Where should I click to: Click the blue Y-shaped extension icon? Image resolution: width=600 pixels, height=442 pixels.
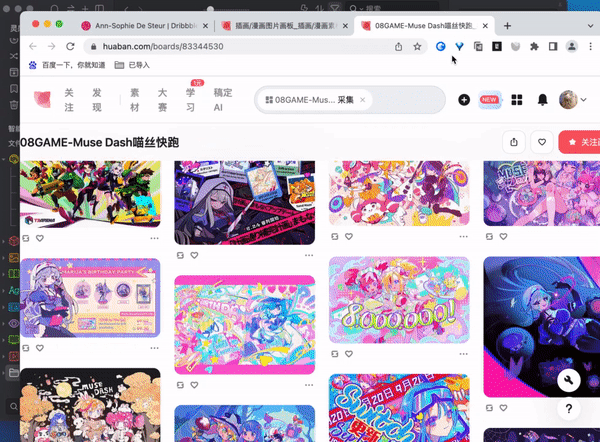point(459,47)
